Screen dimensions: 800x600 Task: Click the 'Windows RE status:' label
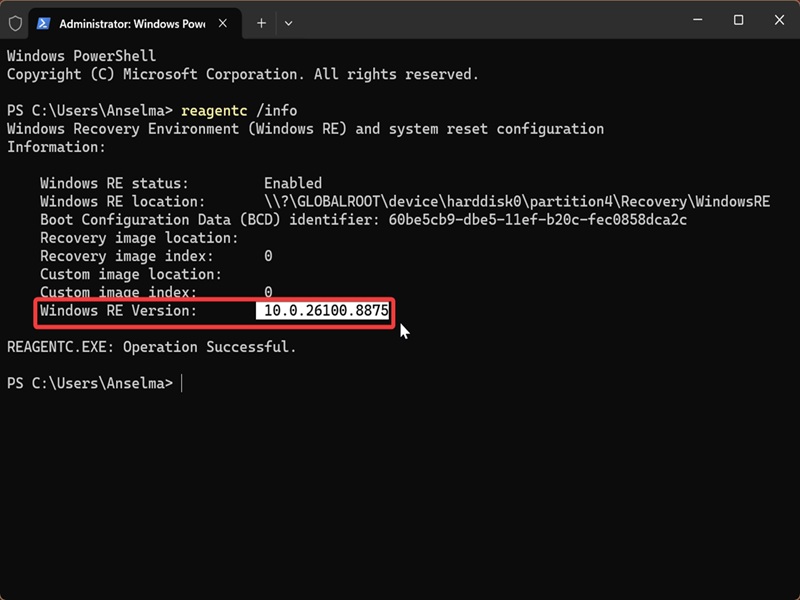pos(114,183)
